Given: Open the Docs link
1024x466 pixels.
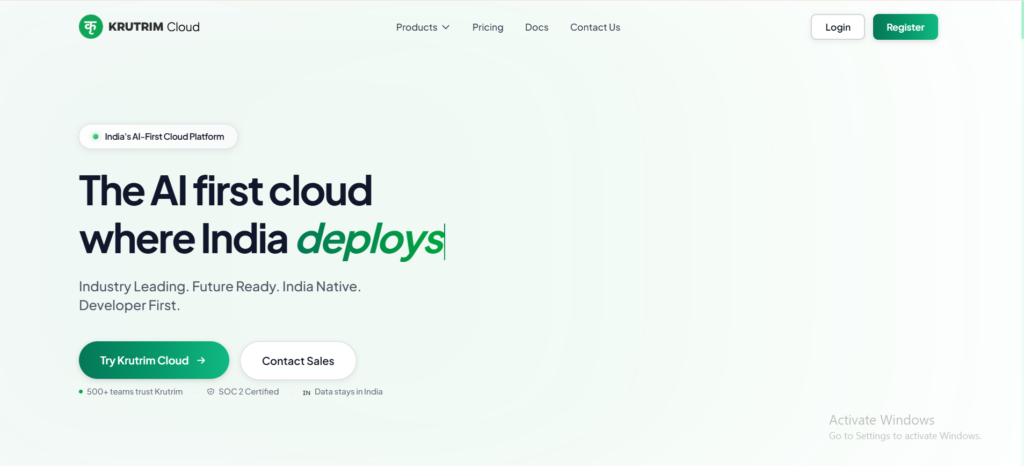Looking at the screenshot, I should pyautogui.click(x=537, y=27).
